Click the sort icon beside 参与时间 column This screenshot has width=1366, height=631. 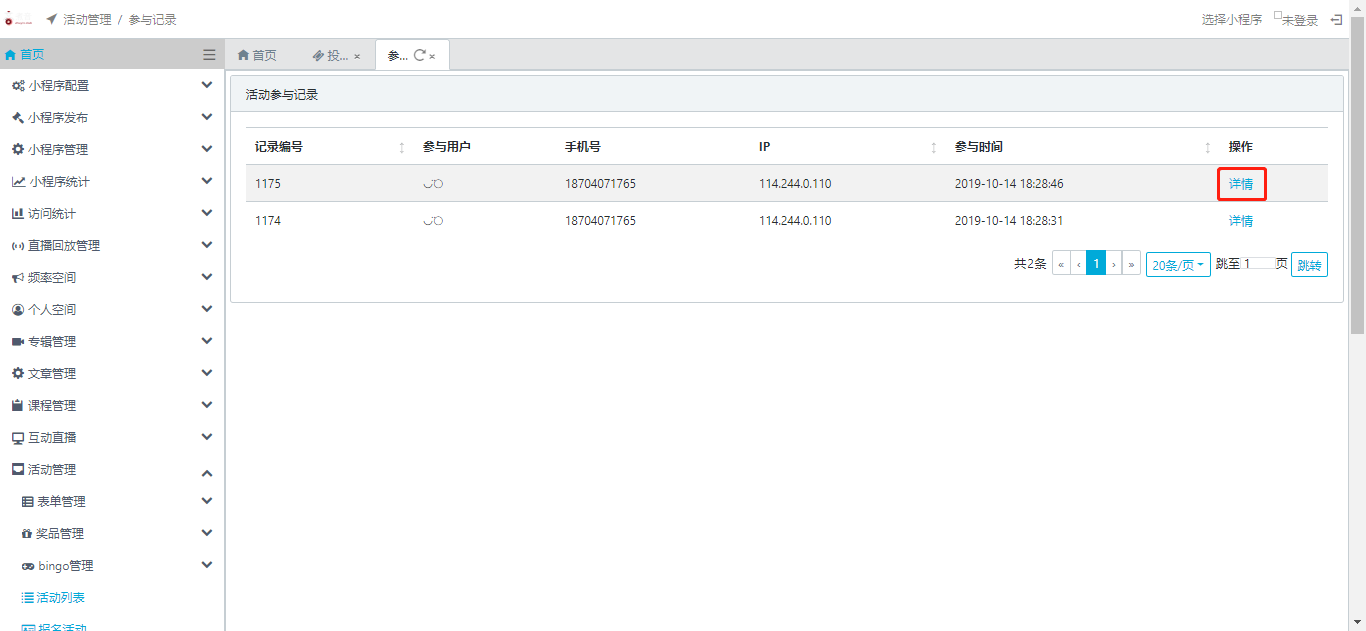[1208, 147]
